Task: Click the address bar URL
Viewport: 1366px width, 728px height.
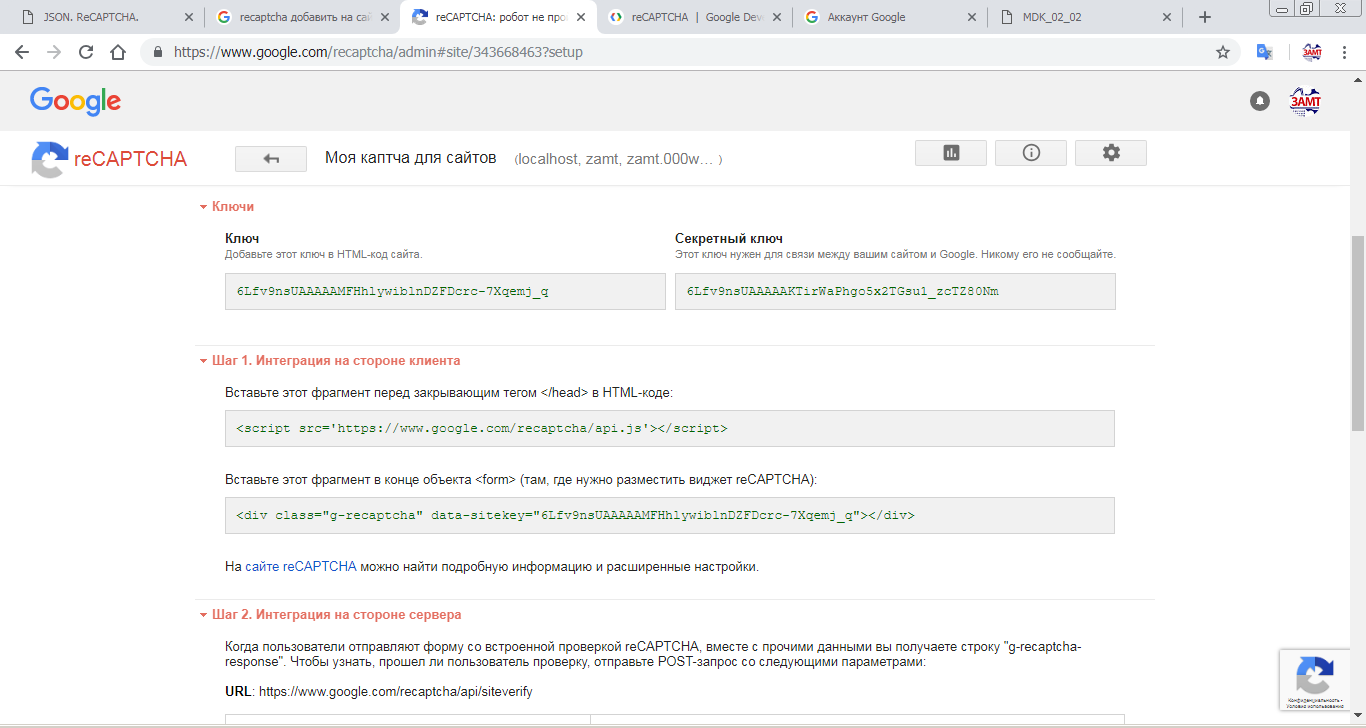Action: coord(378,52)
